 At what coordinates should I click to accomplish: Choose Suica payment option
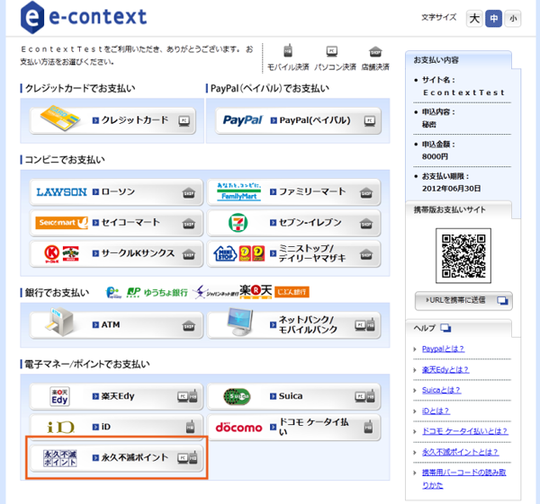pyautogui.click(x=294, y=397)
